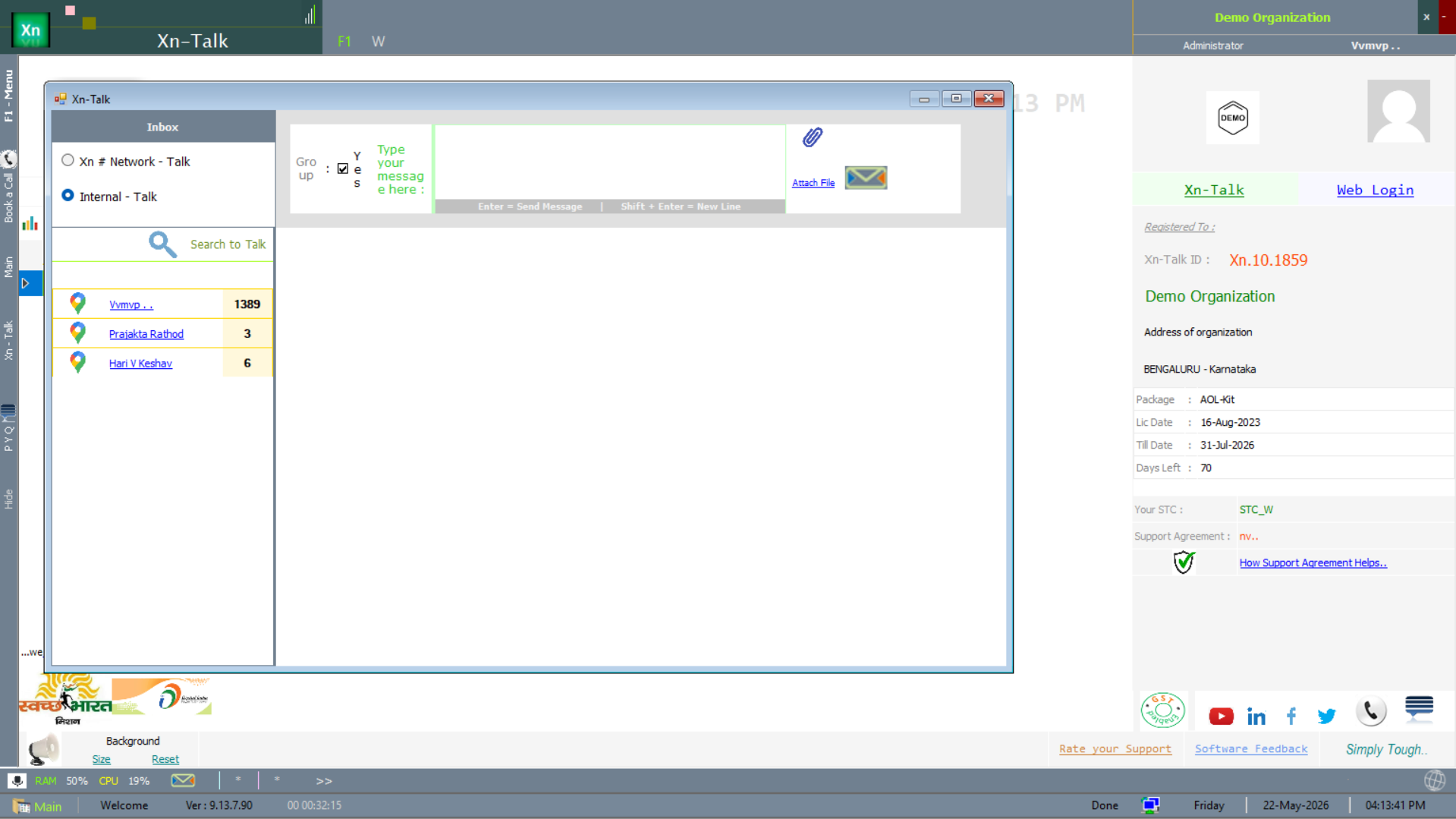Click Rate your Support link

point(1115,748)
